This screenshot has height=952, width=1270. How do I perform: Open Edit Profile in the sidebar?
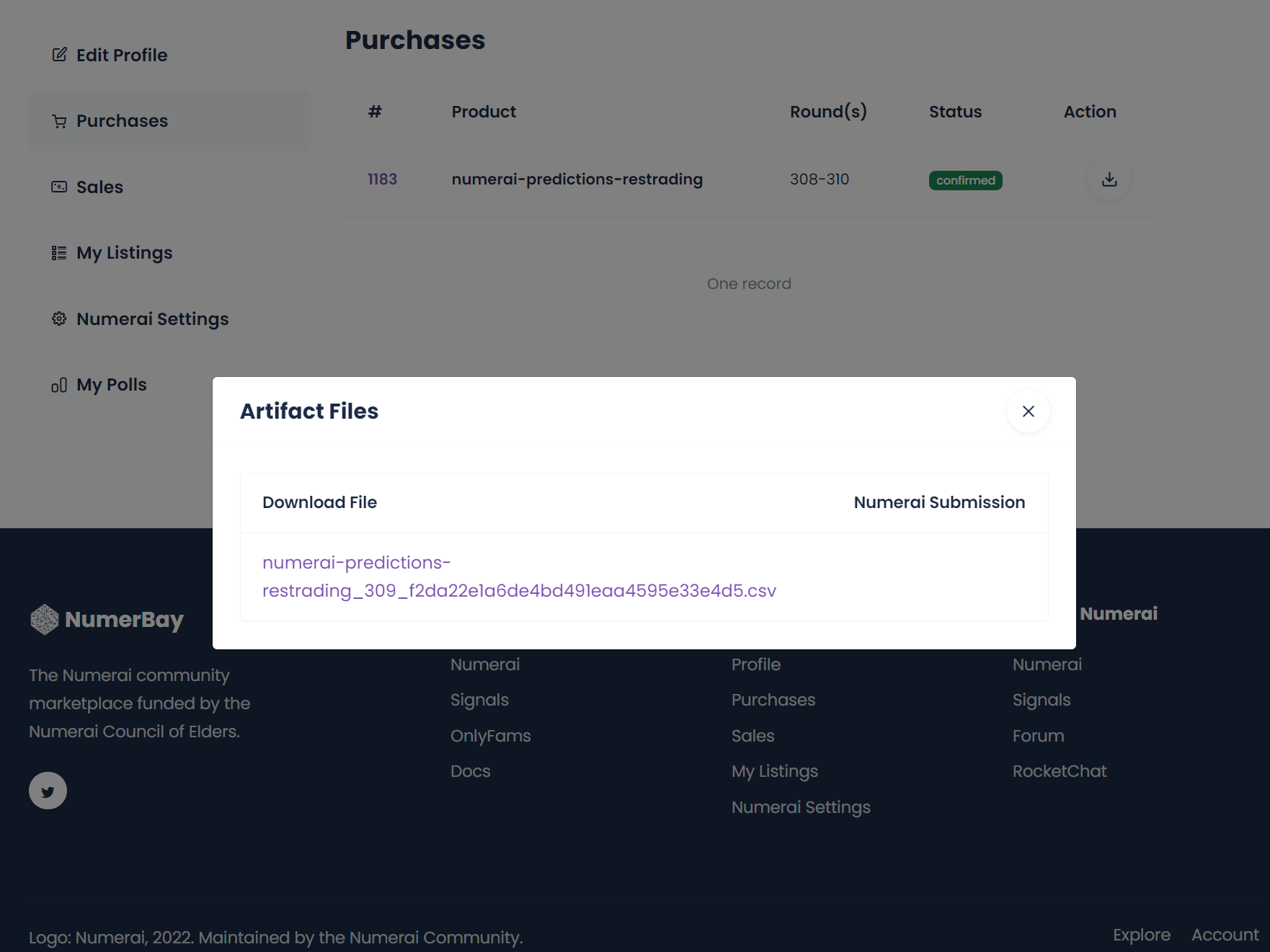pos(169,55)
